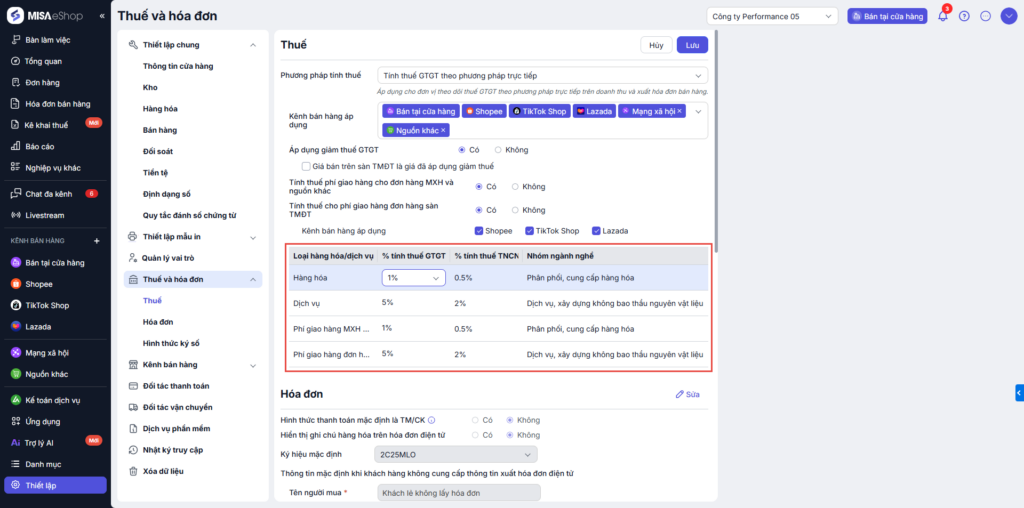Open Bán tại cửa hàng channel in sidebar
The image size is (1024, 508).
pos(55,262)
